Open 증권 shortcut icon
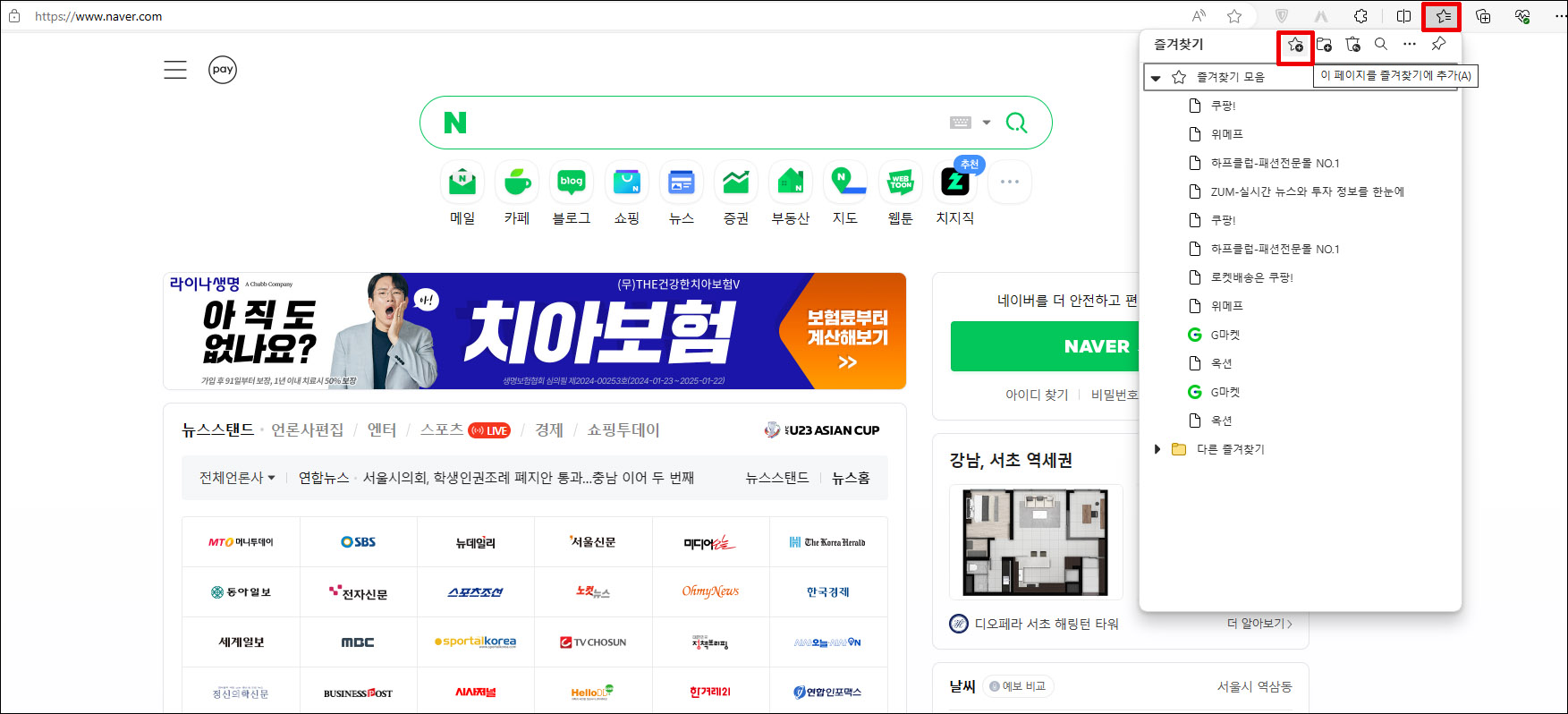The image size is (1568, 714). pos(736,183)
